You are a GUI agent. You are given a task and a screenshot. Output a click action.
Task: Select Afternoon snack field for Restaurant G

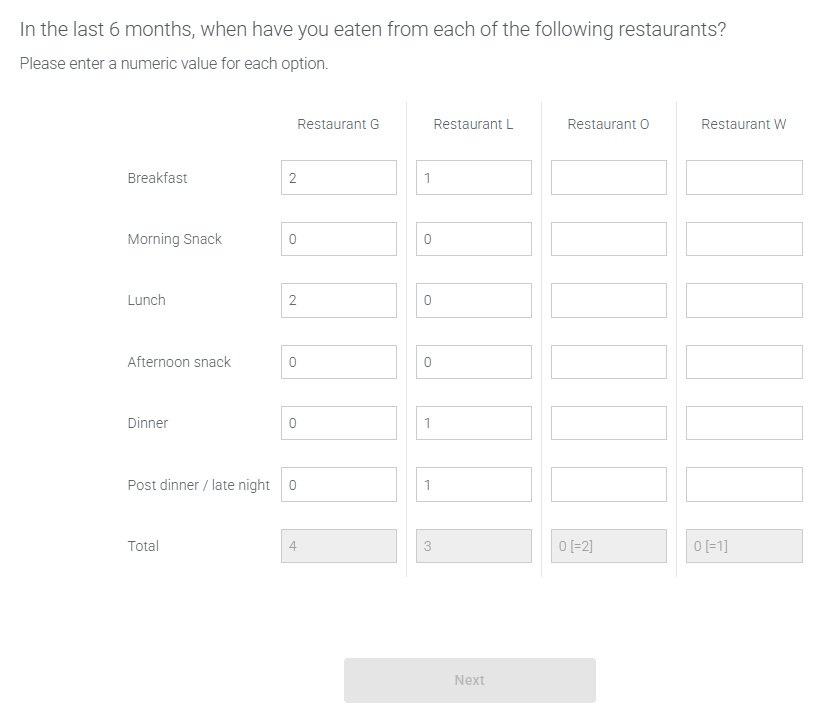tap(338, 362)
